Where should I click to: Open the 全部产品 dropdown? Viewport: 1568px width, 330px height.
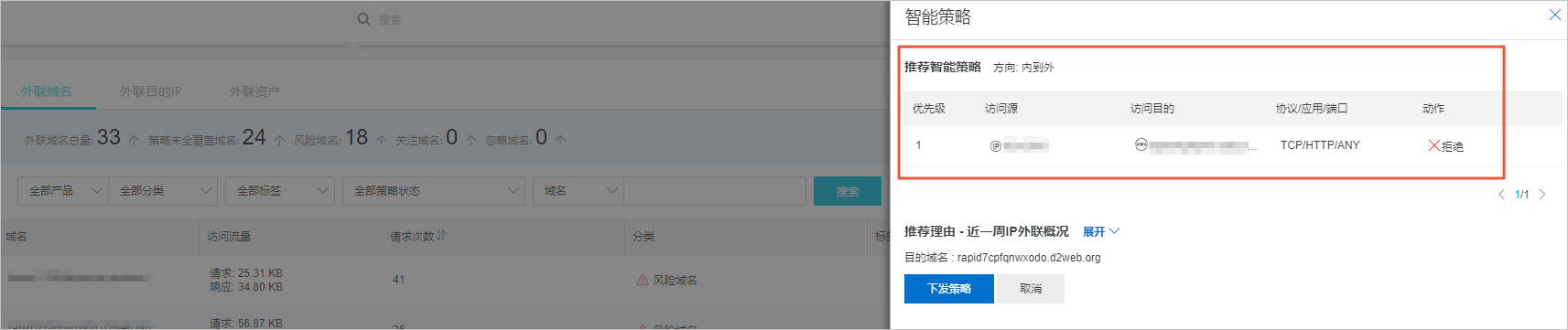point(63,190)
